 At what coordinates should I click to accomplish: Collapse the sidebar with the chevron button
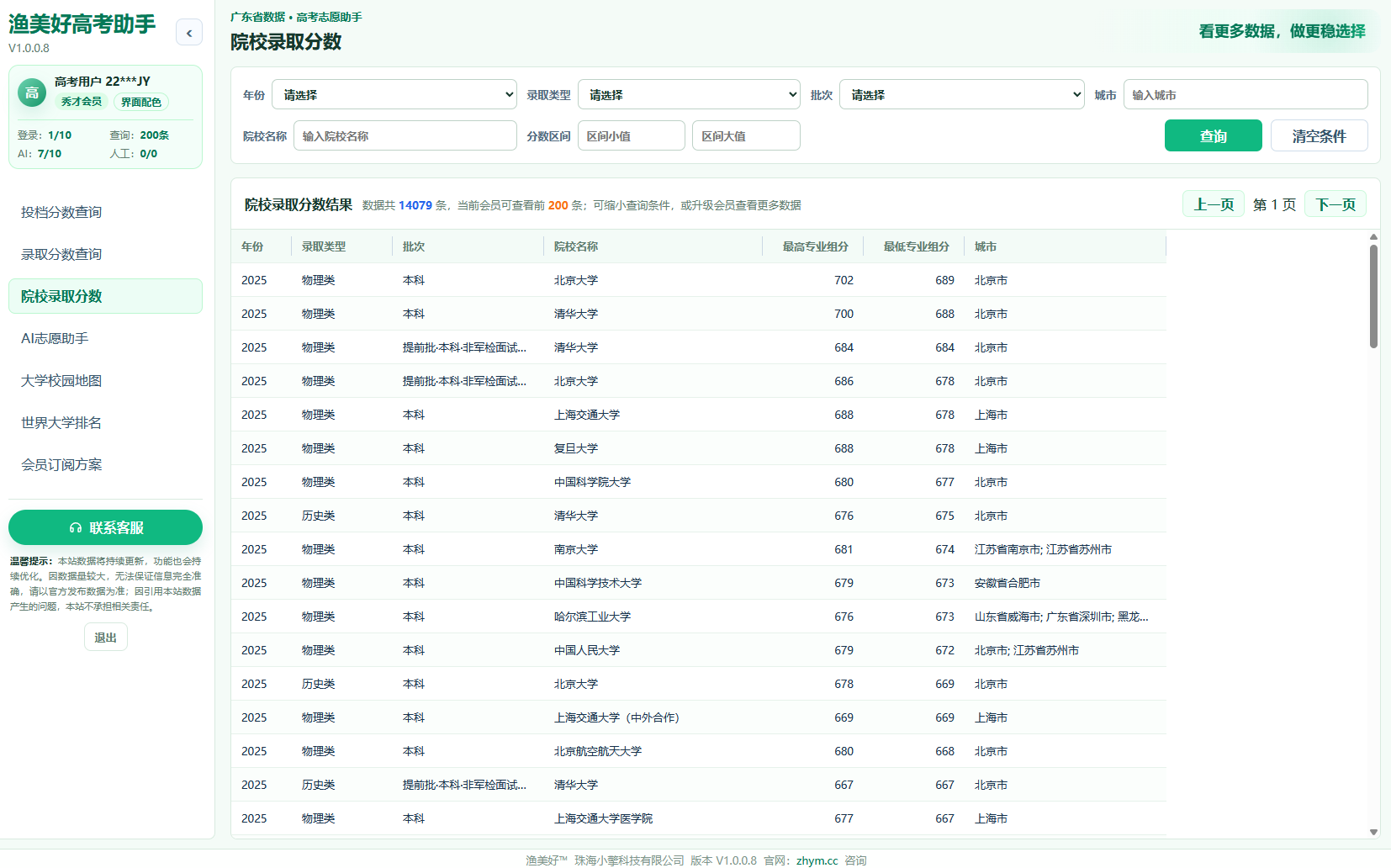point(189,33)
